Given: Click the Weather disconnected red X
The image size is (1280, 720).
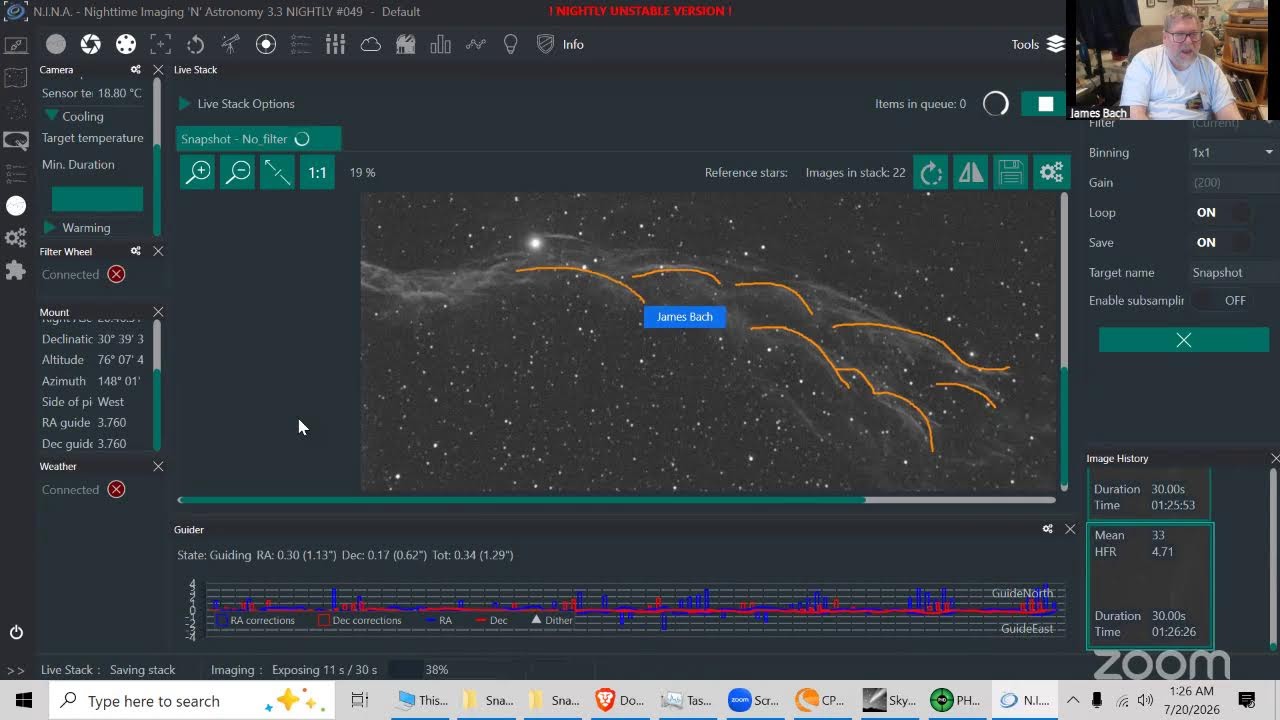Looking at the screenshot, I should coord(116,489).
